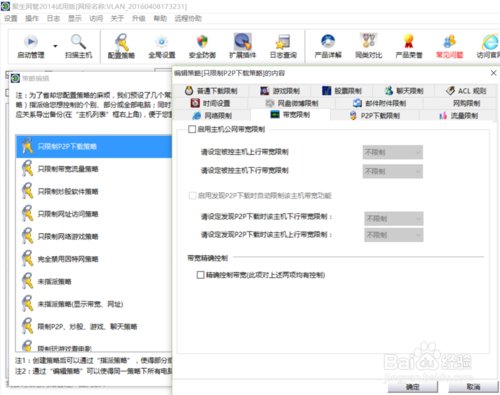The width and height of the screenshot is (500, 395).
Task: Open the red 常见问题 icon
Action: (449, 41)
